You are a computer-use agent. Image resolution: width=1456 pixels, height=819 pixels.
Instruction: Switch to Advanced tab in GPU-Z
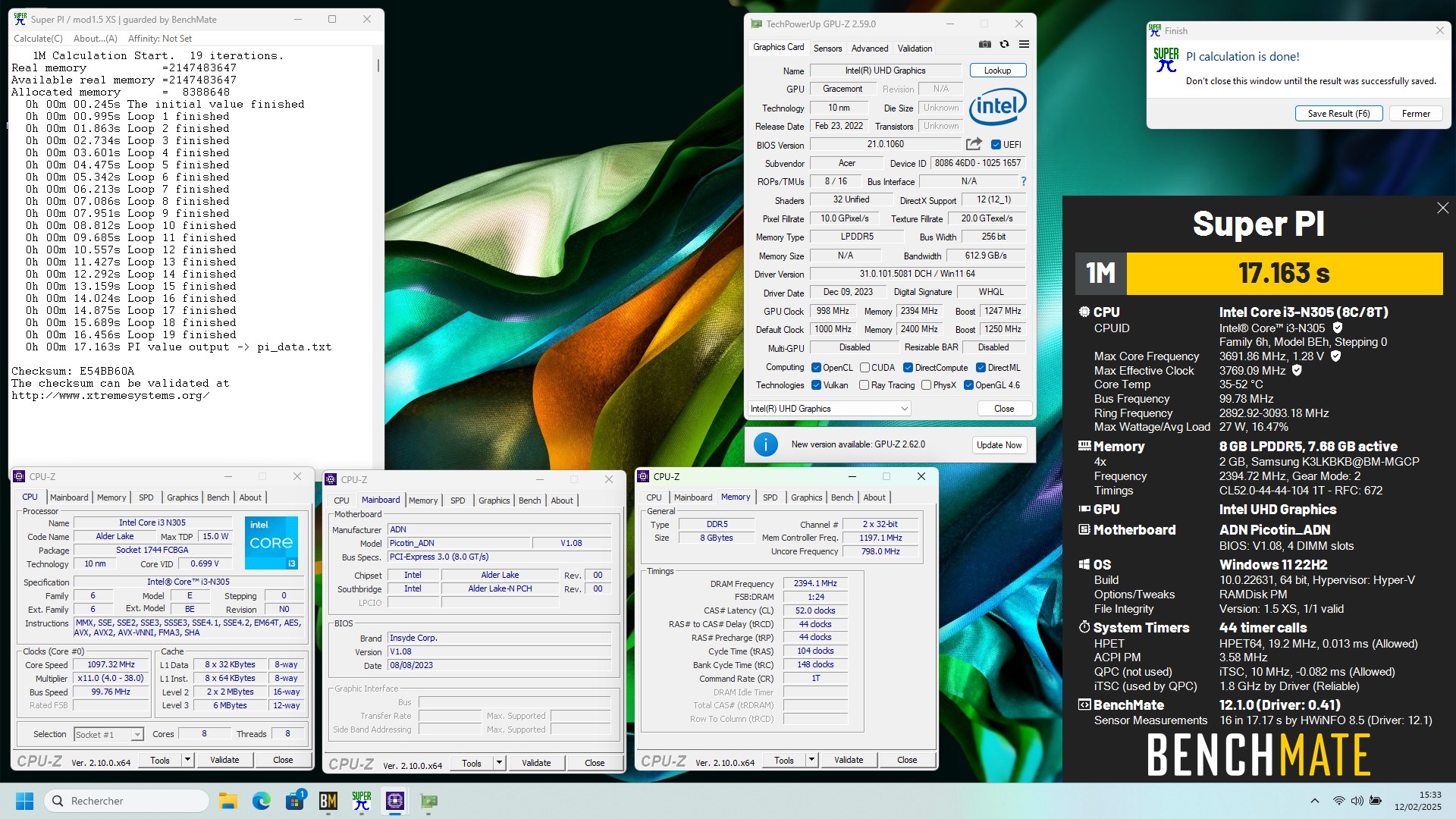(870, 48)
